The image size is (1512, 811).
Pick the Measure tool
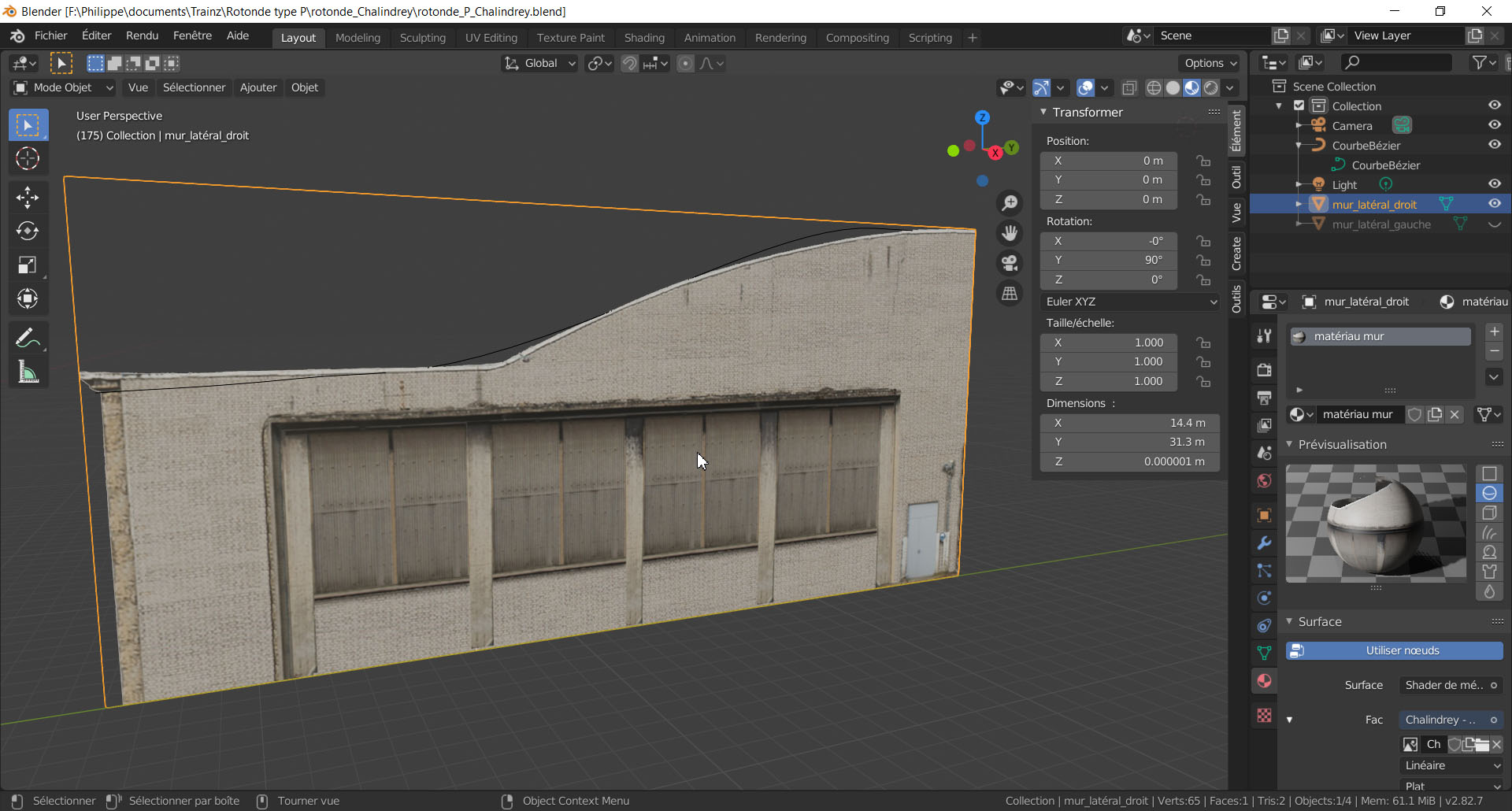pos(28,372)
